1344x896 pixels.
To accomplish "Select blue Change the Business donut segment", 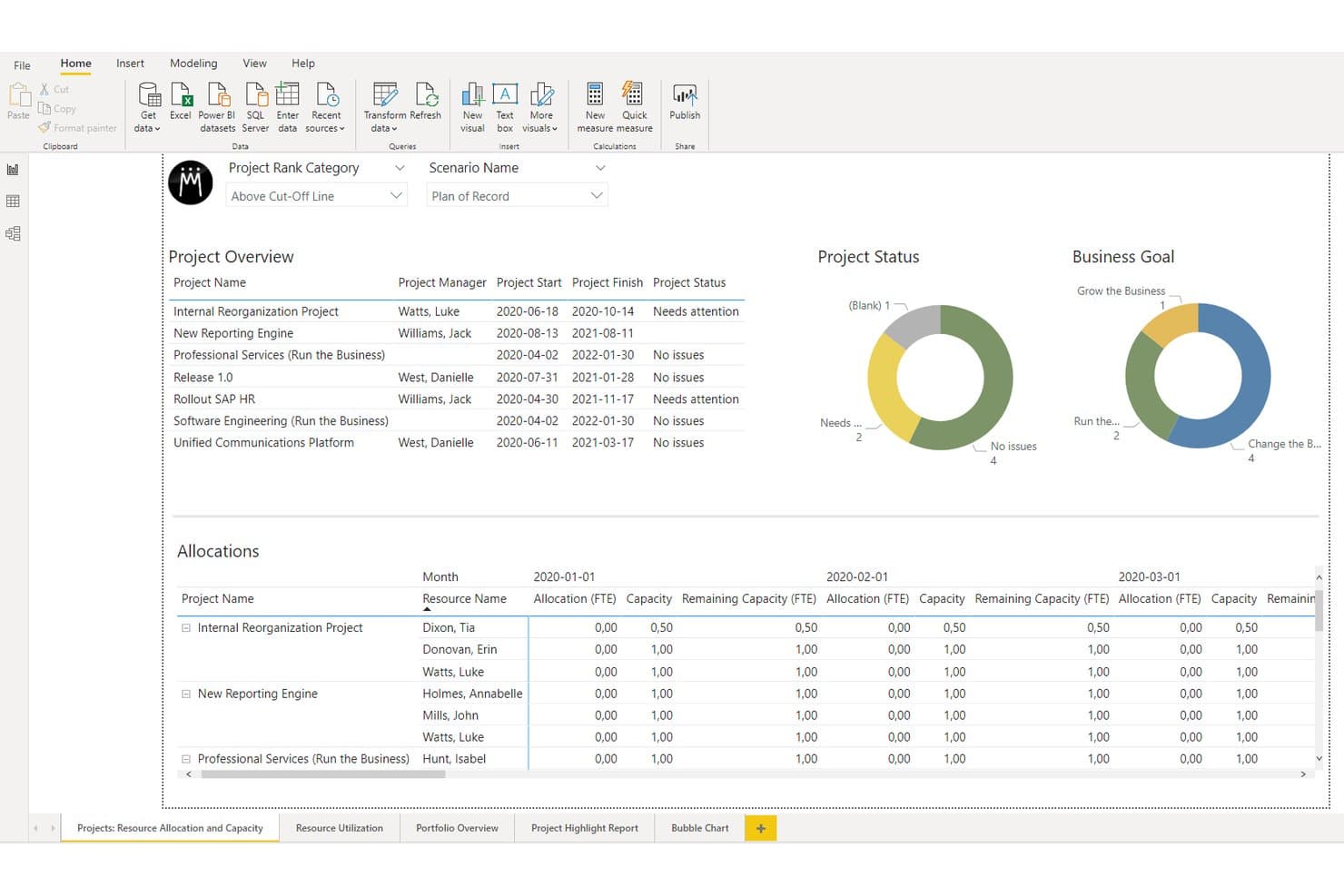I will (x=1253, y=390).
